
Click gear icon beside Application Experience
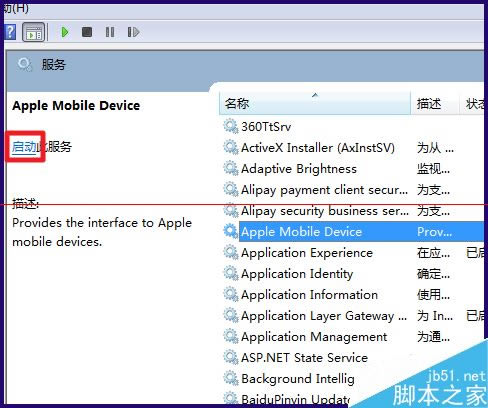[231, 252]
